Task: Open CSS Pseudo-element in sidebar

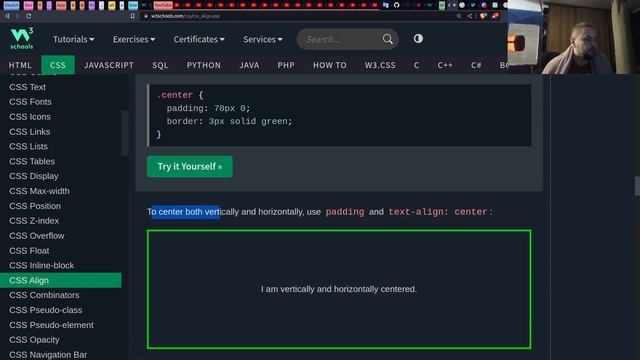Action: [51, 325]
